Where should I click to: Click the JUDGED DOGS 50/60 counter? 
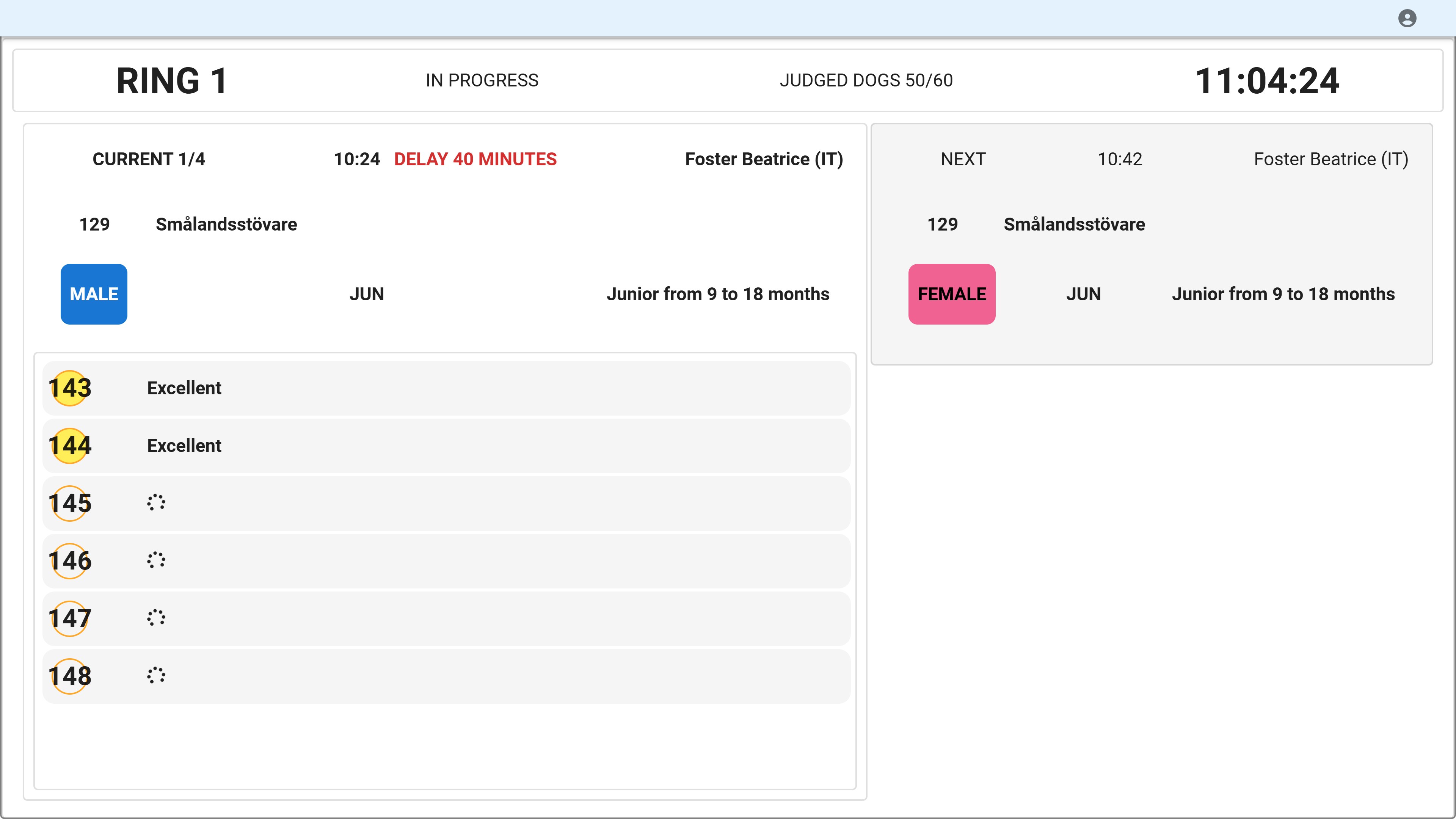point(866,80)
